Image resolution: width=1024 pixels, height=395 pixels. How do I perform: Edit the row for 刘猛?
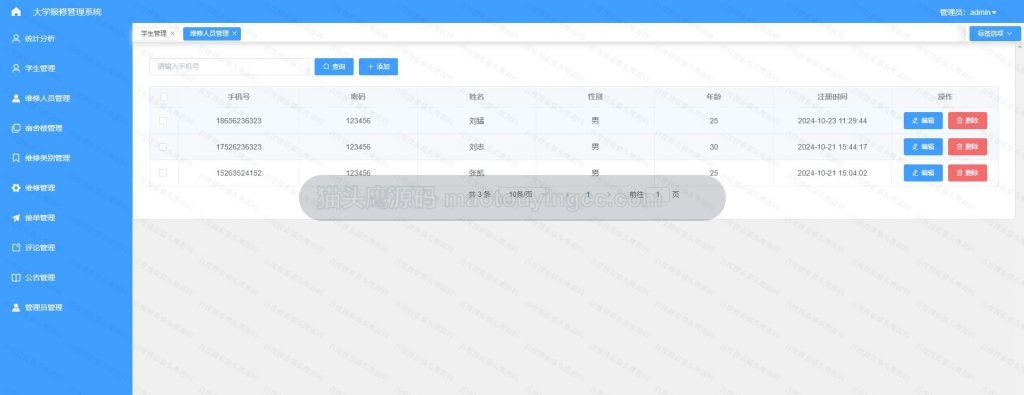click(x=923, y=121)
